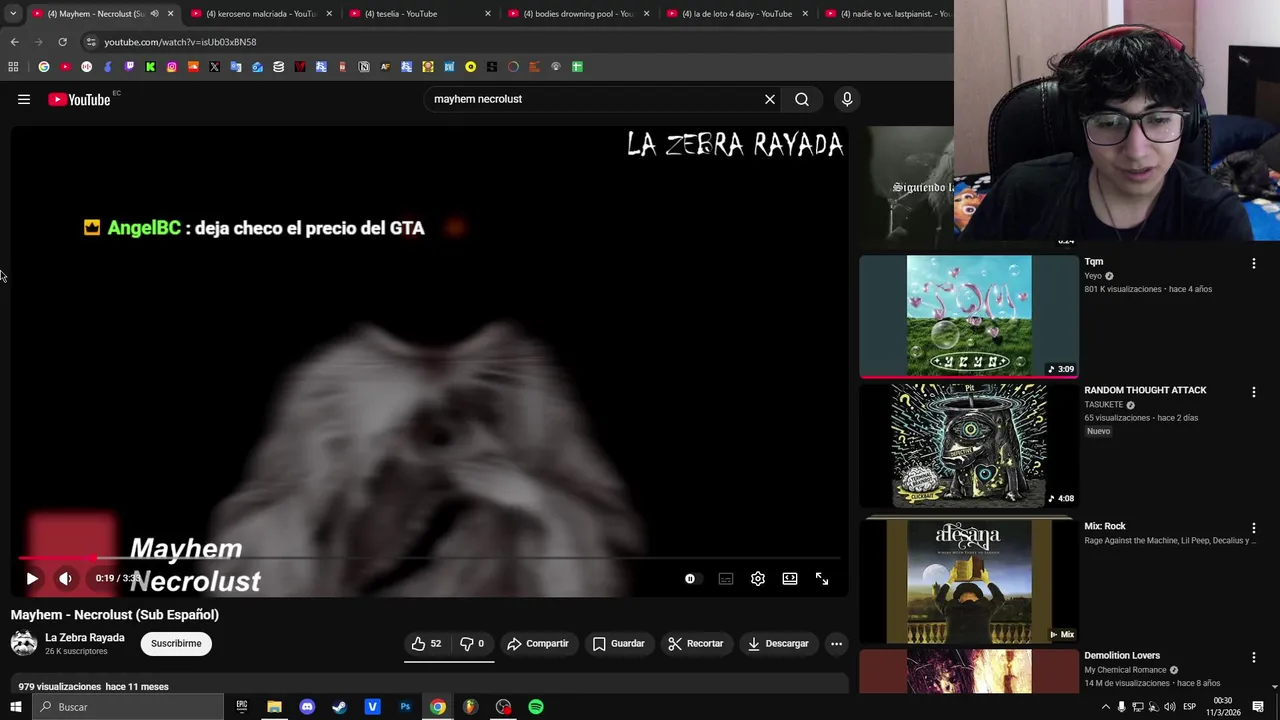Open more actions ellipsis under video
Screen dimensions: 1280x720
click(x=837, y=643)
